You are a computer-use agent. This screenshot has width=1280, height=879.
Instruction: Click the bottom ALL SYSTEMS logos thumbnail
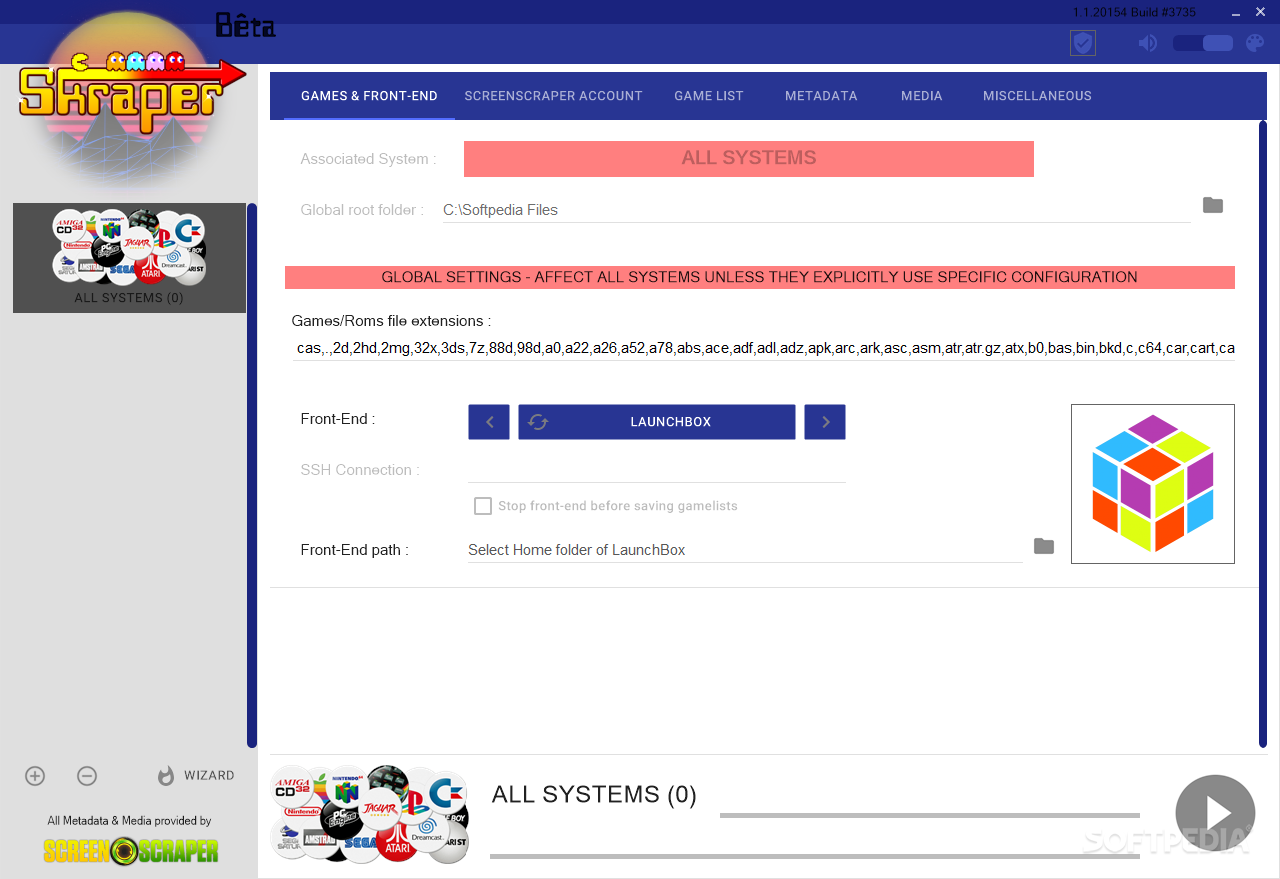tap(370, 814)
